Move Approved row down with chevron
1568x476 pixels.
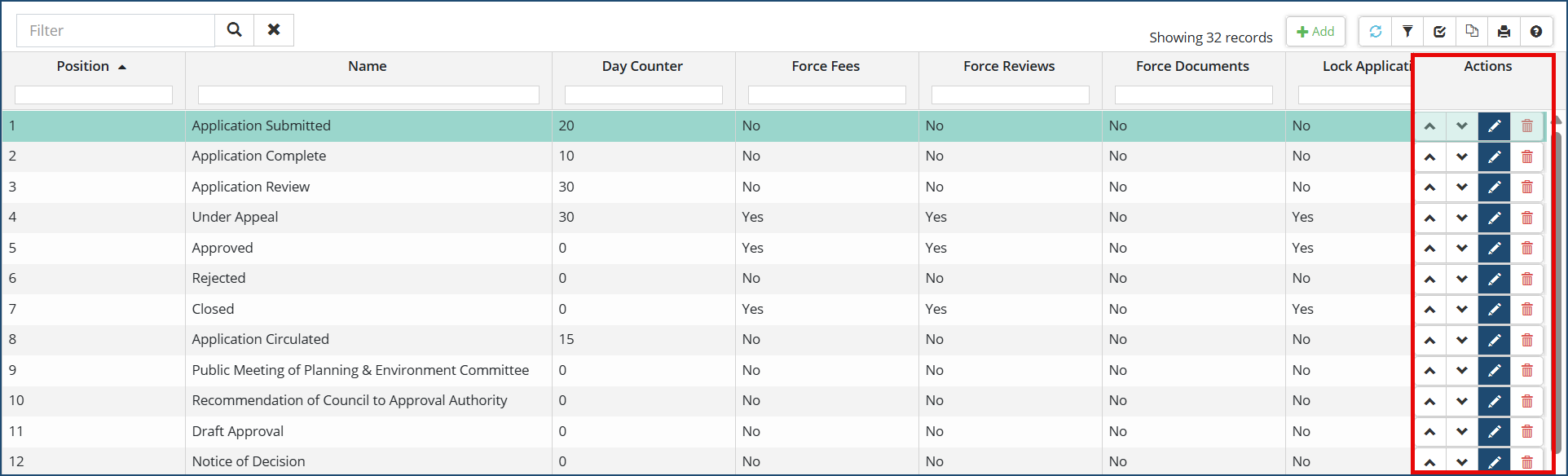(1462, 249)
